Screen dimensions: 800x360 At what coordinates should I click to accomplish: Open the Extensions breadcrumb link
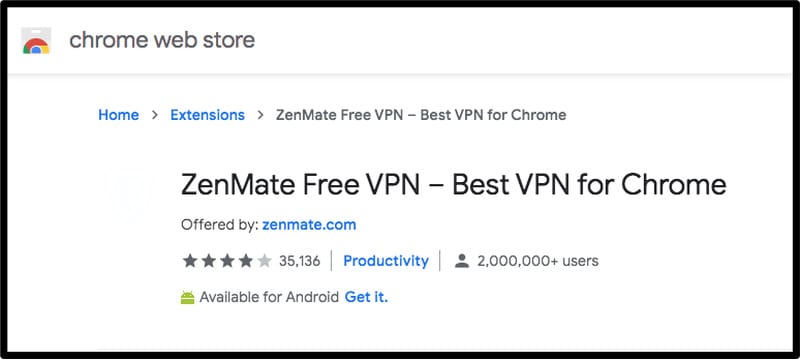(208, 115)
